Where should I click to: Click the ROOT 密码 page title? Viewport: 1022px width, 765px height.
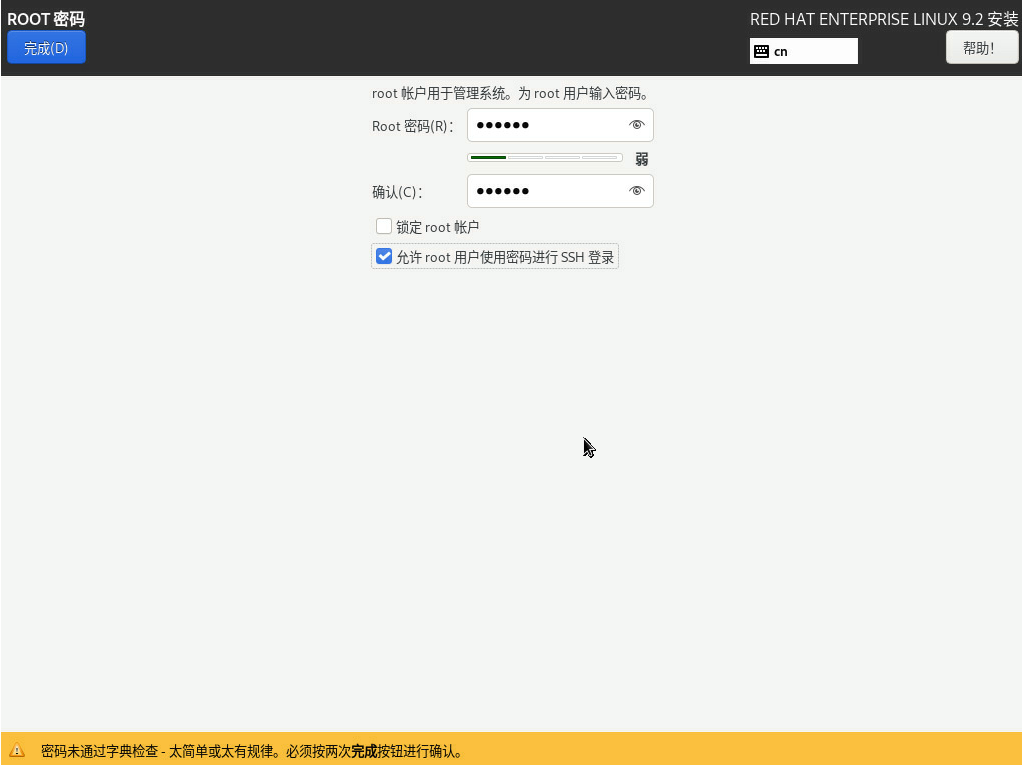point(46,19)
